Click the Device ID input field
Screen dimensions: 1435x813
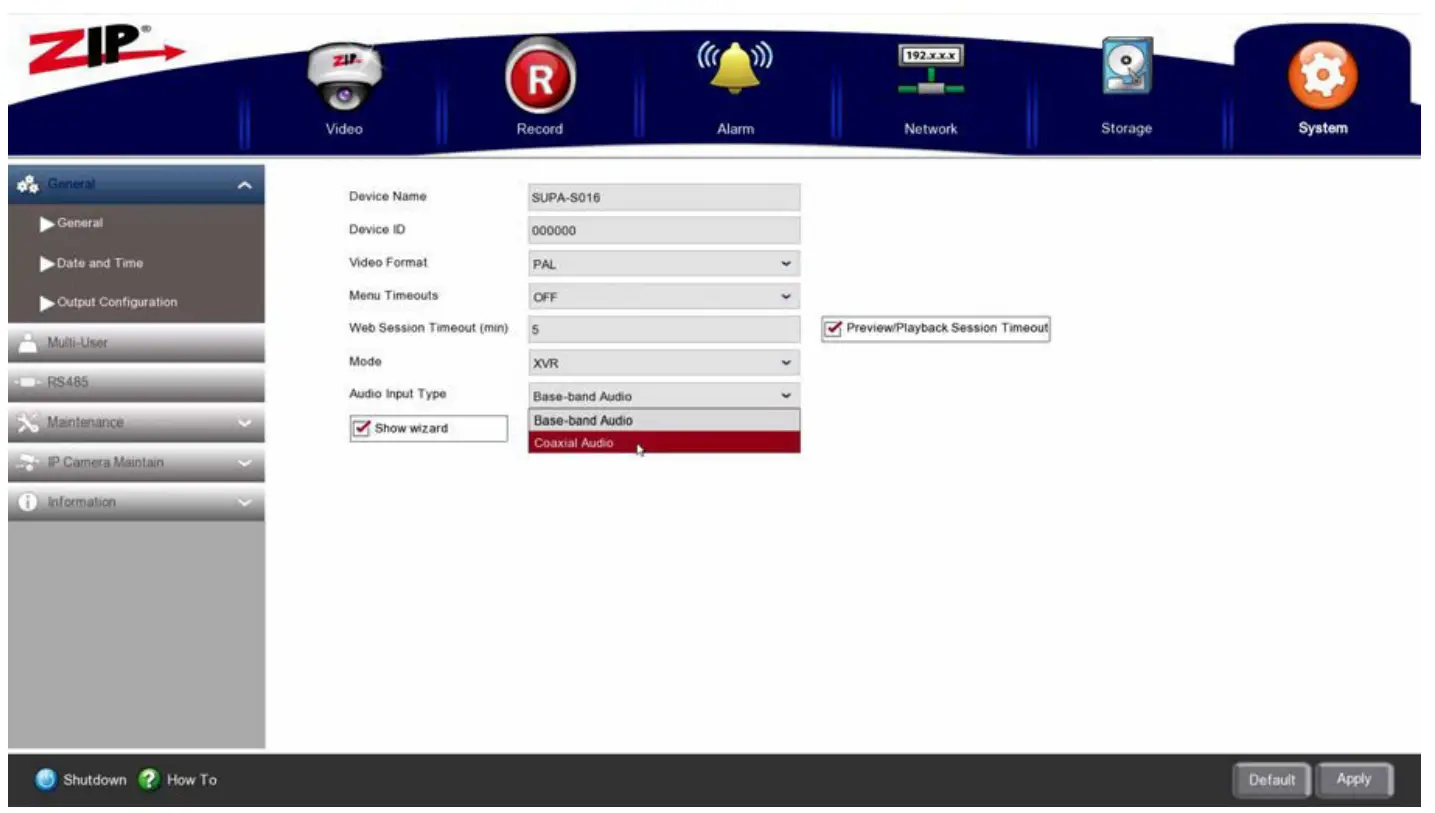click(664, 230)
